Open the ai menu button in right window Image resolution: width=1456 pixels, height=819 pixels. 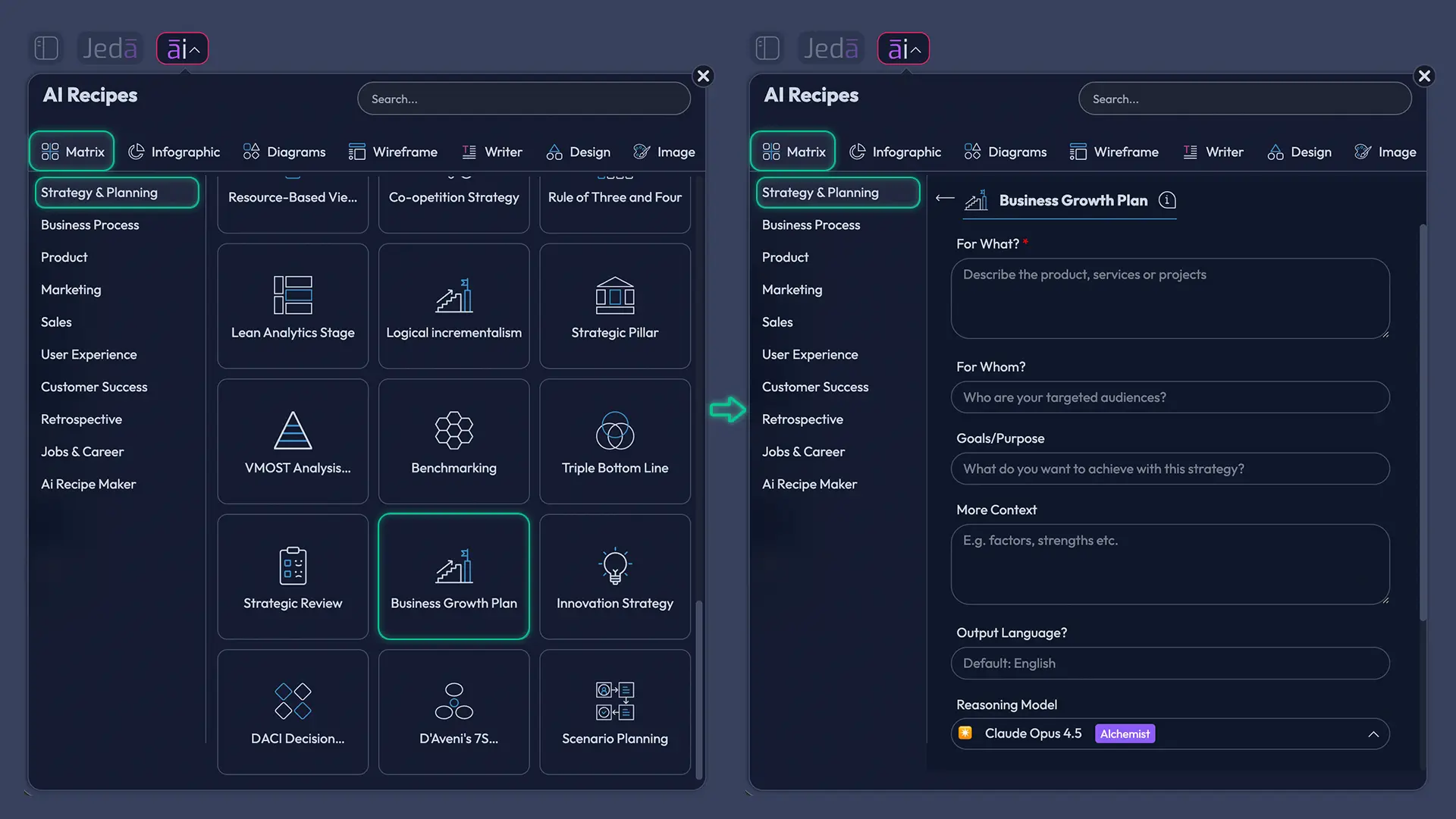point(903,49)
